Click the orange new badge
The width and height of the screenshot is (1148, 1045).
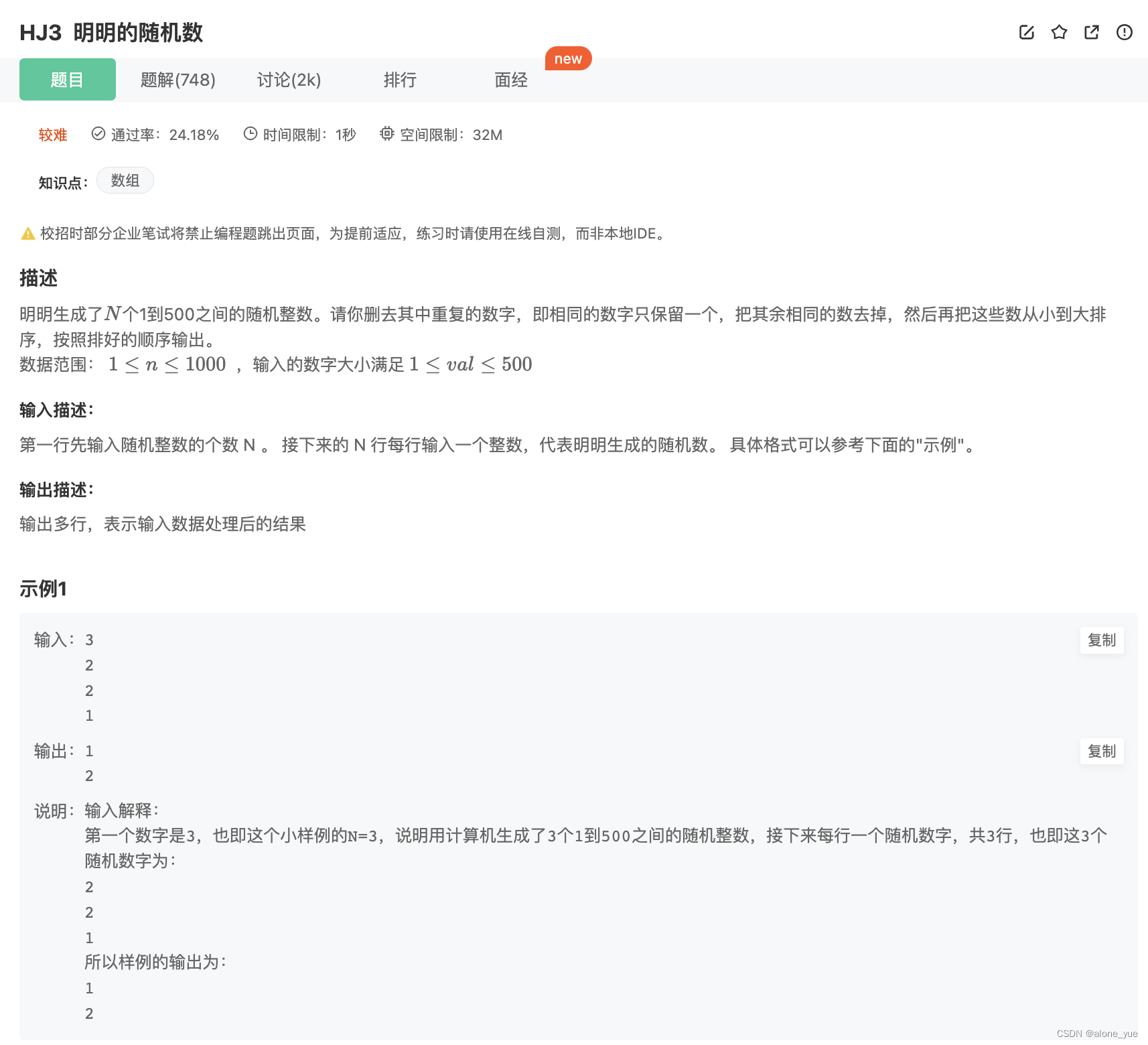pos(568,59)
